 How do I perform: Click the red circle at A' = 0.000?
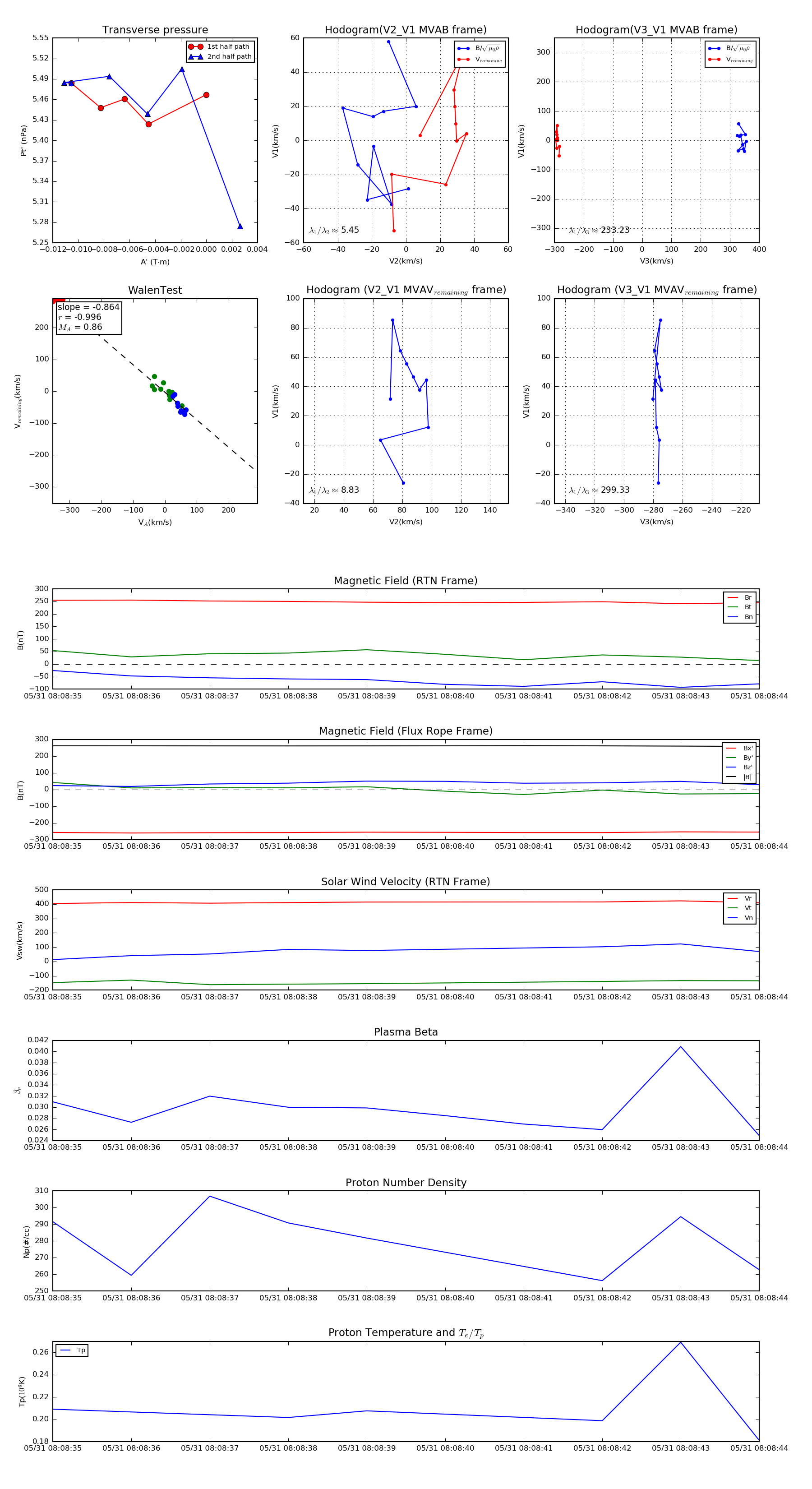(206, 95)
